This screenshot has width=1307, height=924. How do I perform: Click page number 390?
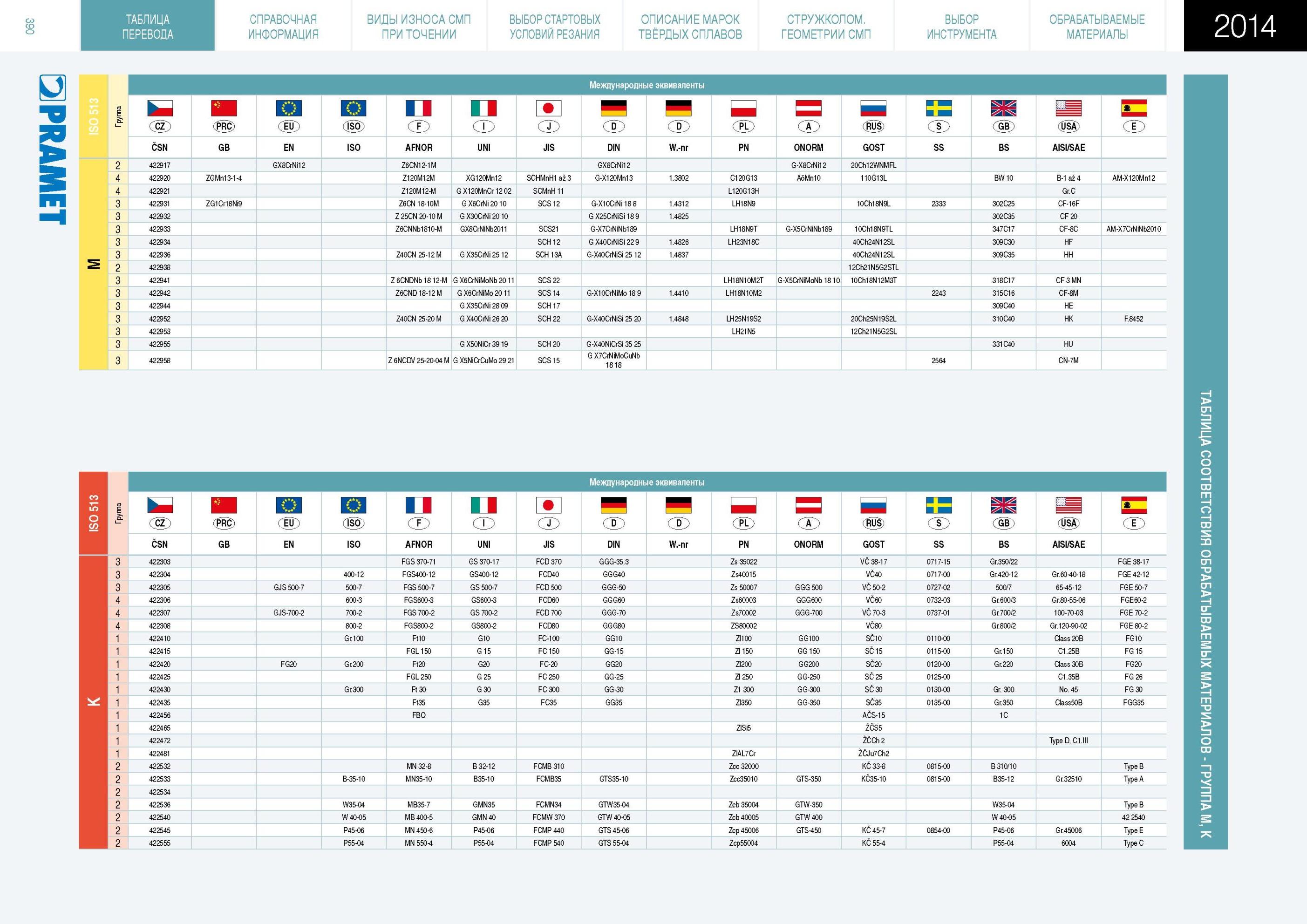[30, 26]
